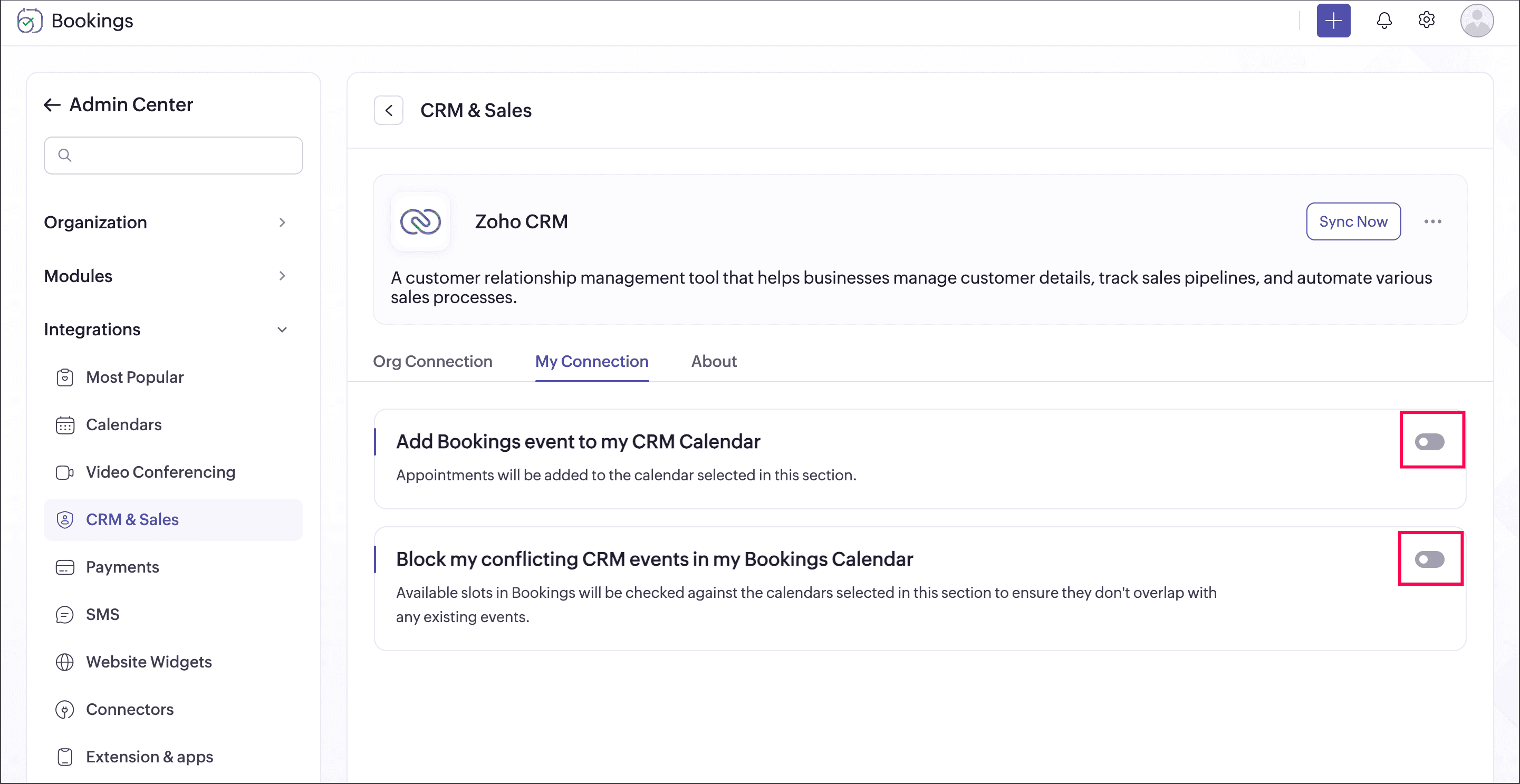Click the notifications bell icon
This screenshot has height=784, width=1520.
click(x=1384, y=21)
